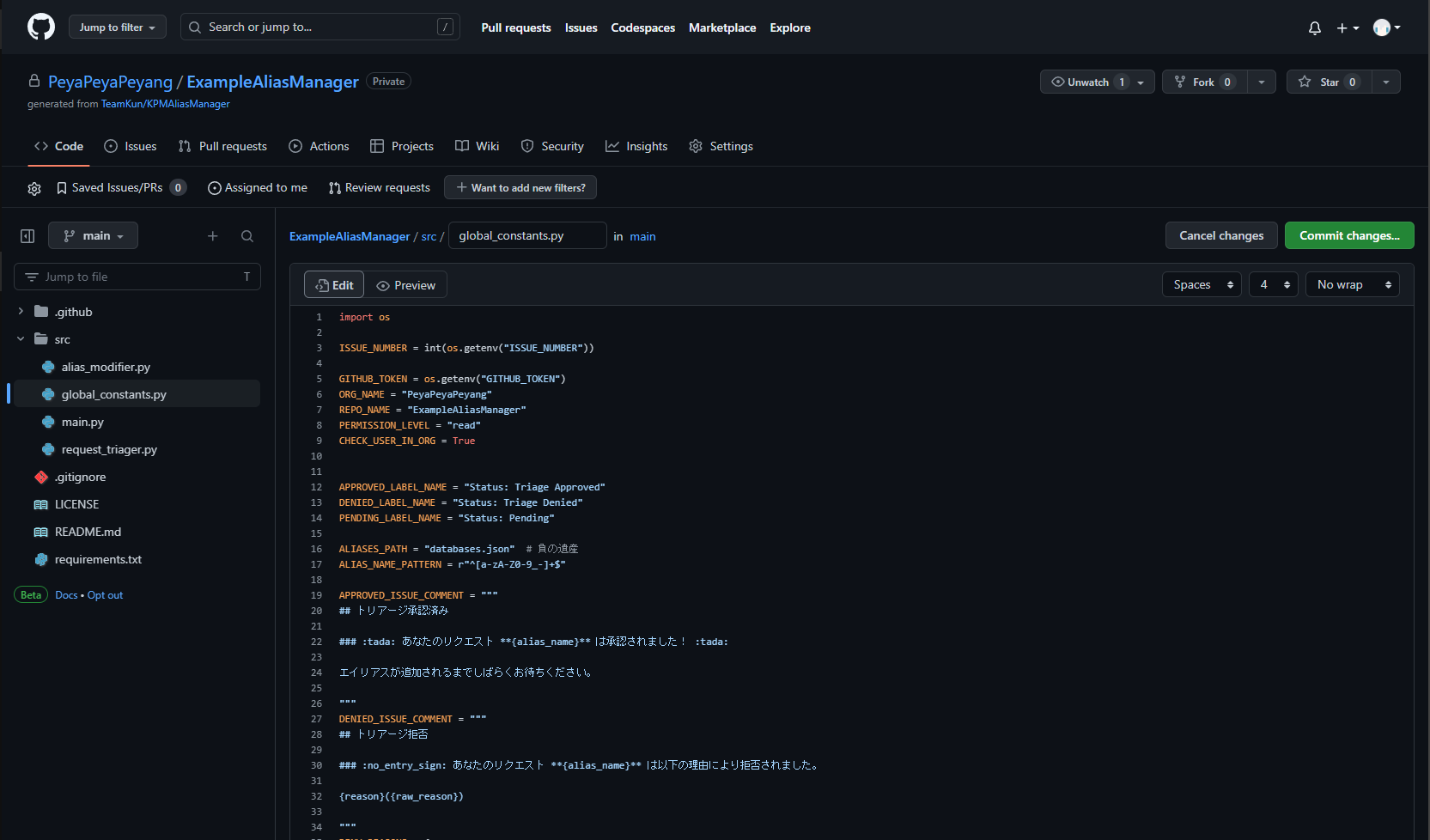Click the GitHub logo home icon
The width and height of the screenshot is (1430, 840).
pyautogui.click(x=41, y=27)
